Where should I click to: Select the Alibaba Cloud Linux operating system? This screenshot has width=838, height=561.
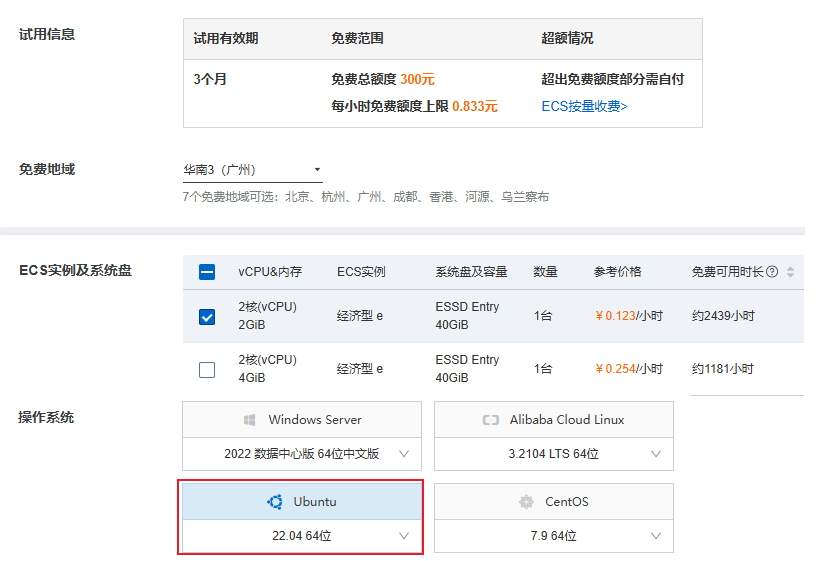click(x=554, y=420)
